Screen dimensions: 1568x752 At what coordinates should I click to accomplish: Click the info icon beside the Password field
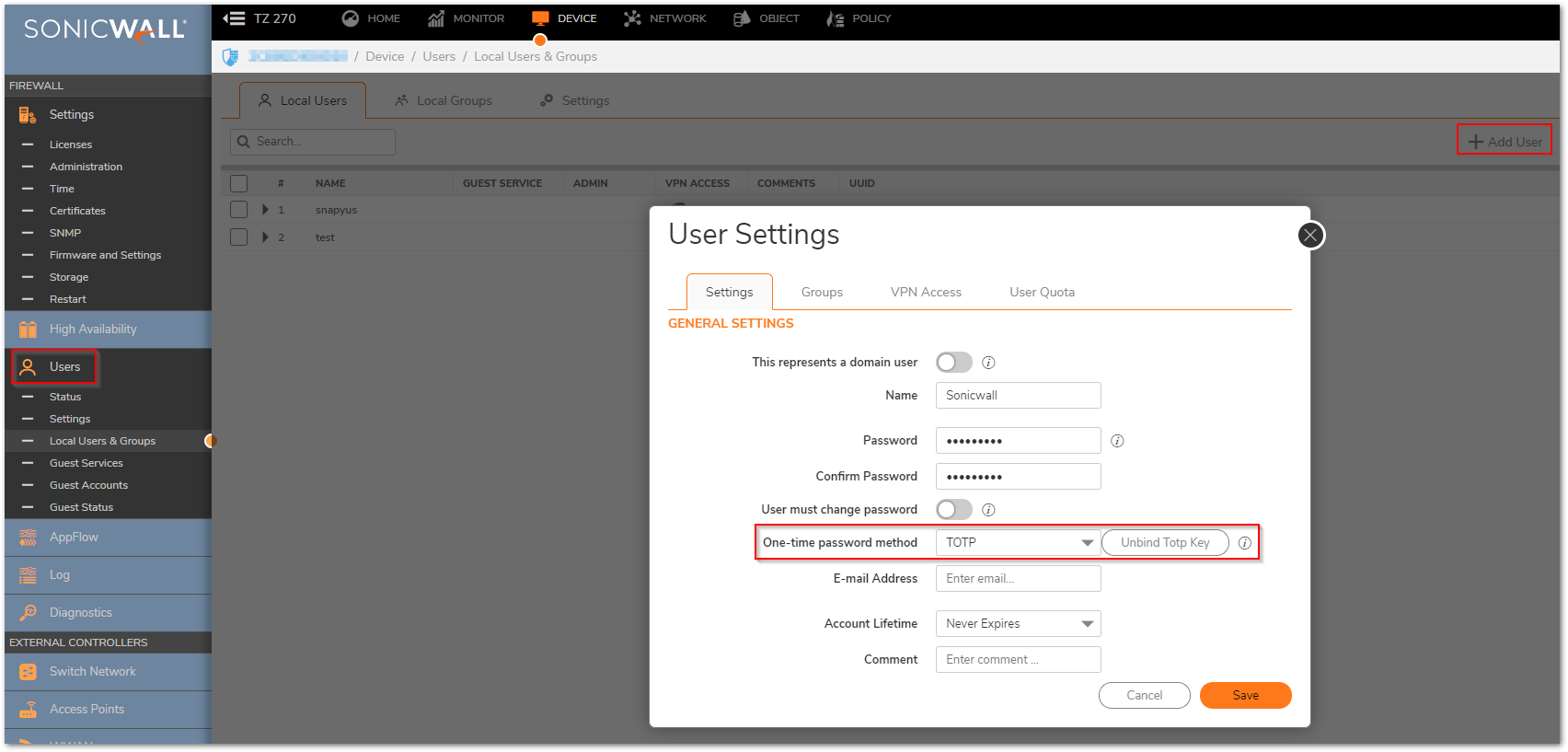pos(1117,441)
